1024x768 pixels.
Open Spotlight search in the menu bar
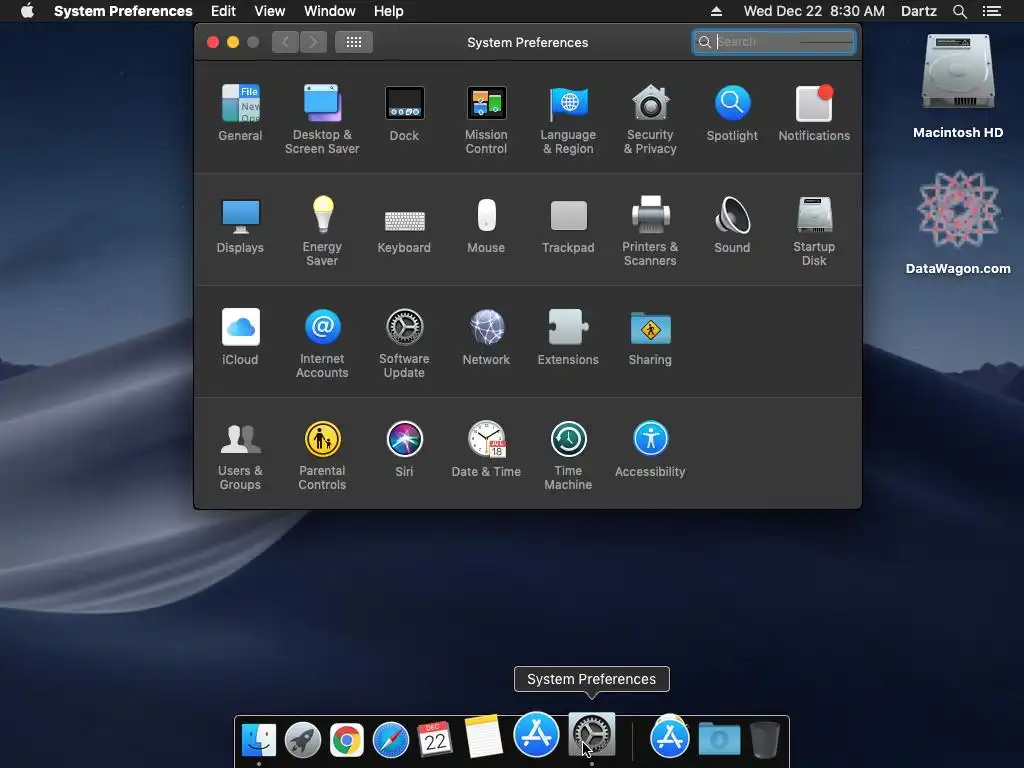point(959,11)
